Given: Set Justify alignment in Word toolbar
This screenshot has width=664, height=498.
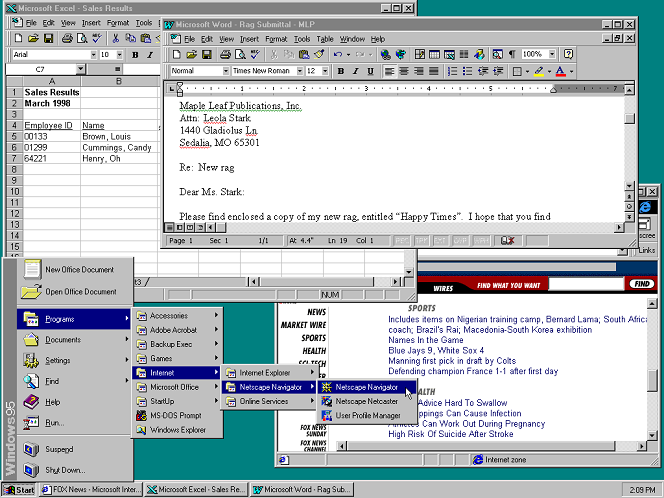Looking at the screenshot, I should click(x=434, y=71).
